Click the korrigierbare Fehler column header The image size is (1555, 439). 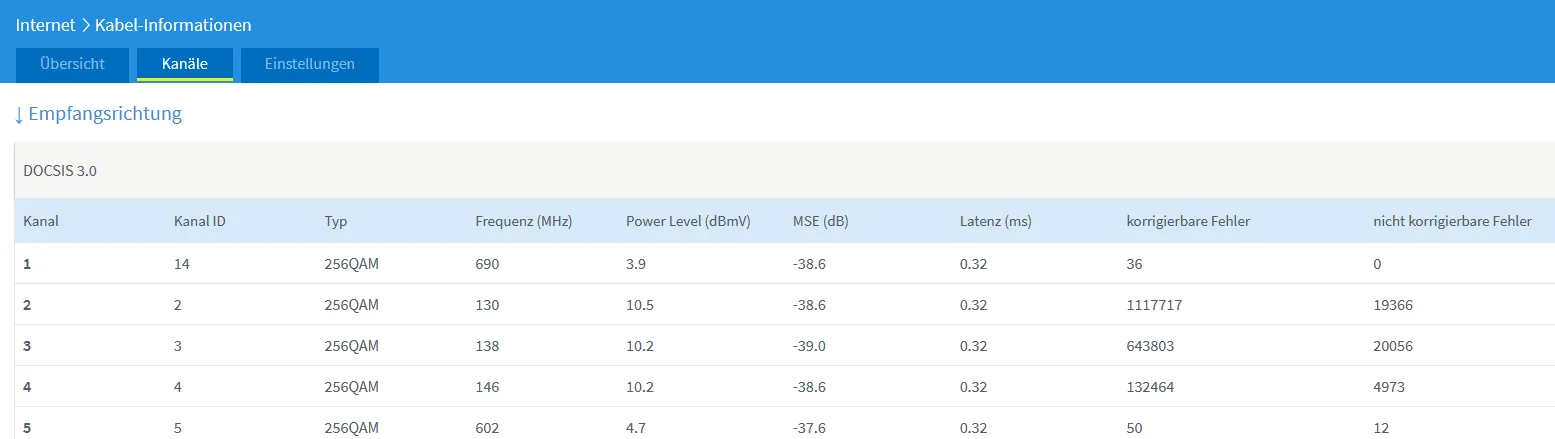(x=1188, y=221)
